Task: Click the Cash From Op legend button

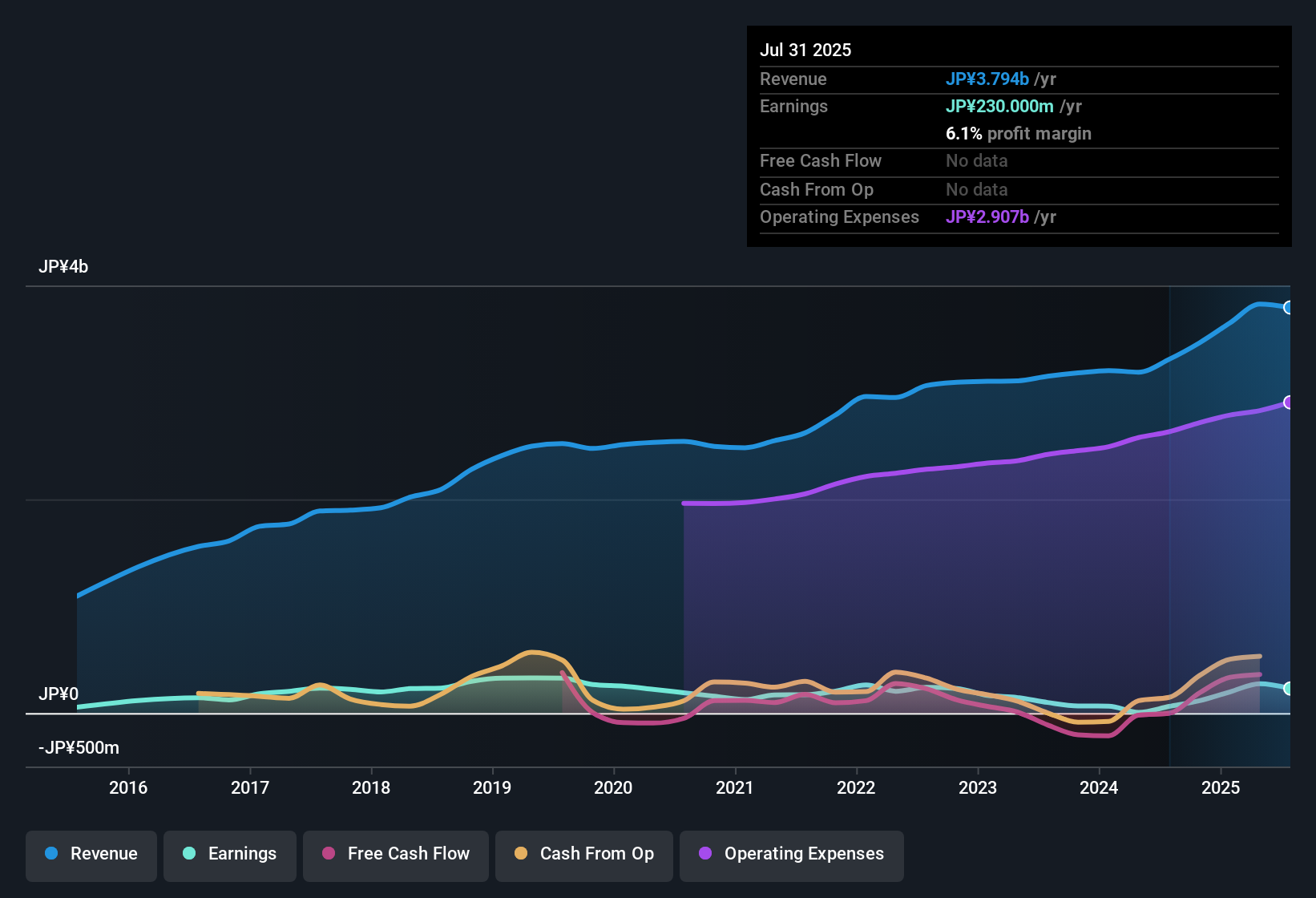Action: pos(583,854)
